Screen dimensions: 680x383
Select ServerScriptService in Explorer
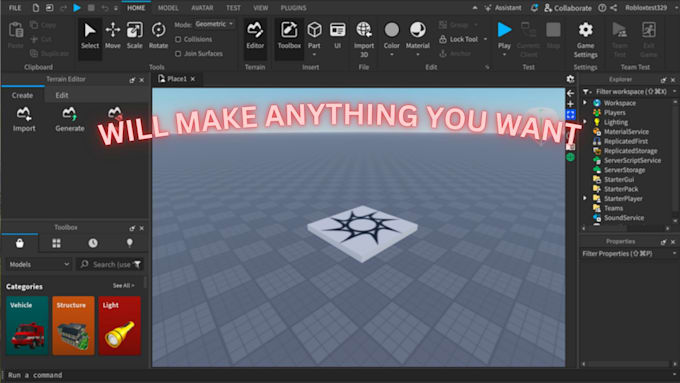pos(632,160)
